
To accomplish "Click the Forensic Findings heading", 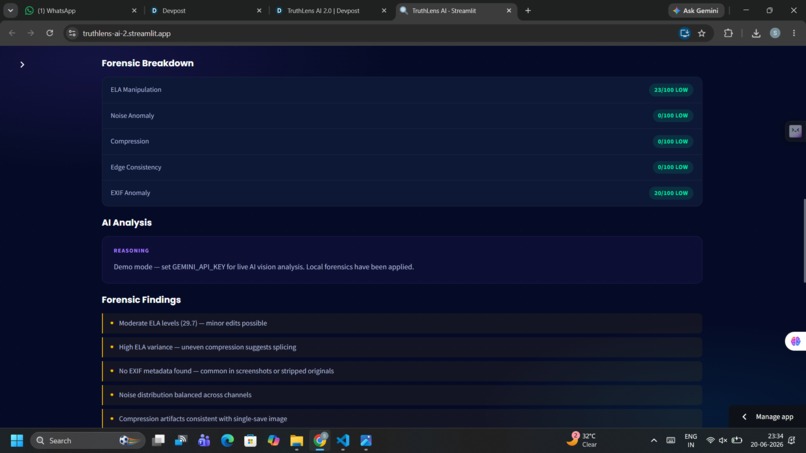I will click(141, 300).
